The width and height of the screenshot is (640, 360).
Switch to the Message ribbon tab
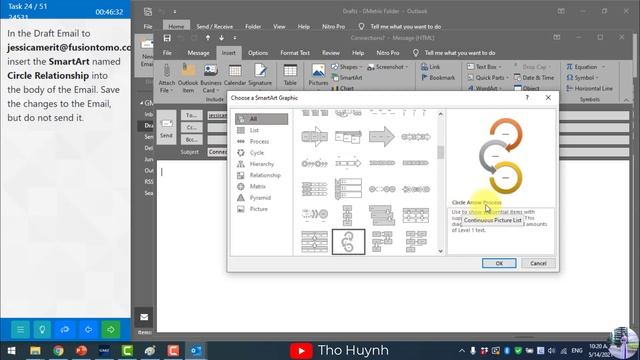pos(198,53)
